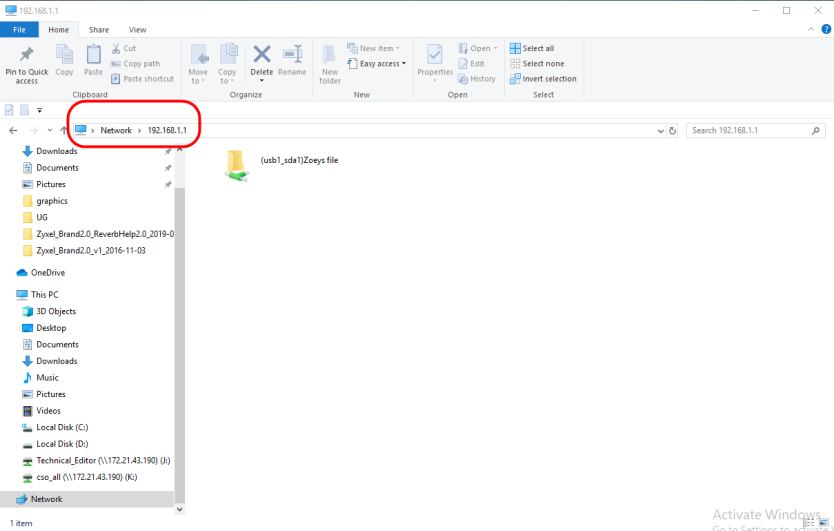The width and height of the screenshot is (834, 531).
Task: Create a New folder from the ribbon
Action: pos(330,62)
